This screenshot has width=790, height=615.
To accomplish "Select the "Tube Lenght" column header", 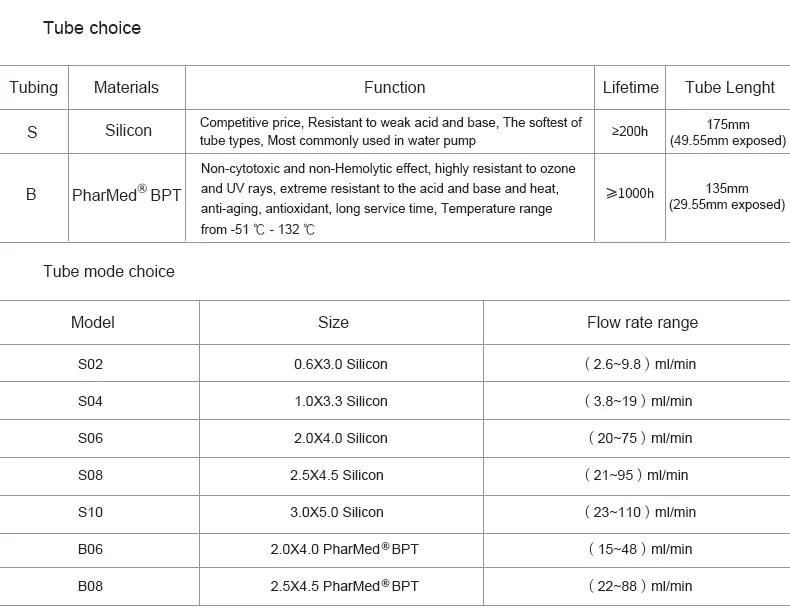I will (729, 88).
